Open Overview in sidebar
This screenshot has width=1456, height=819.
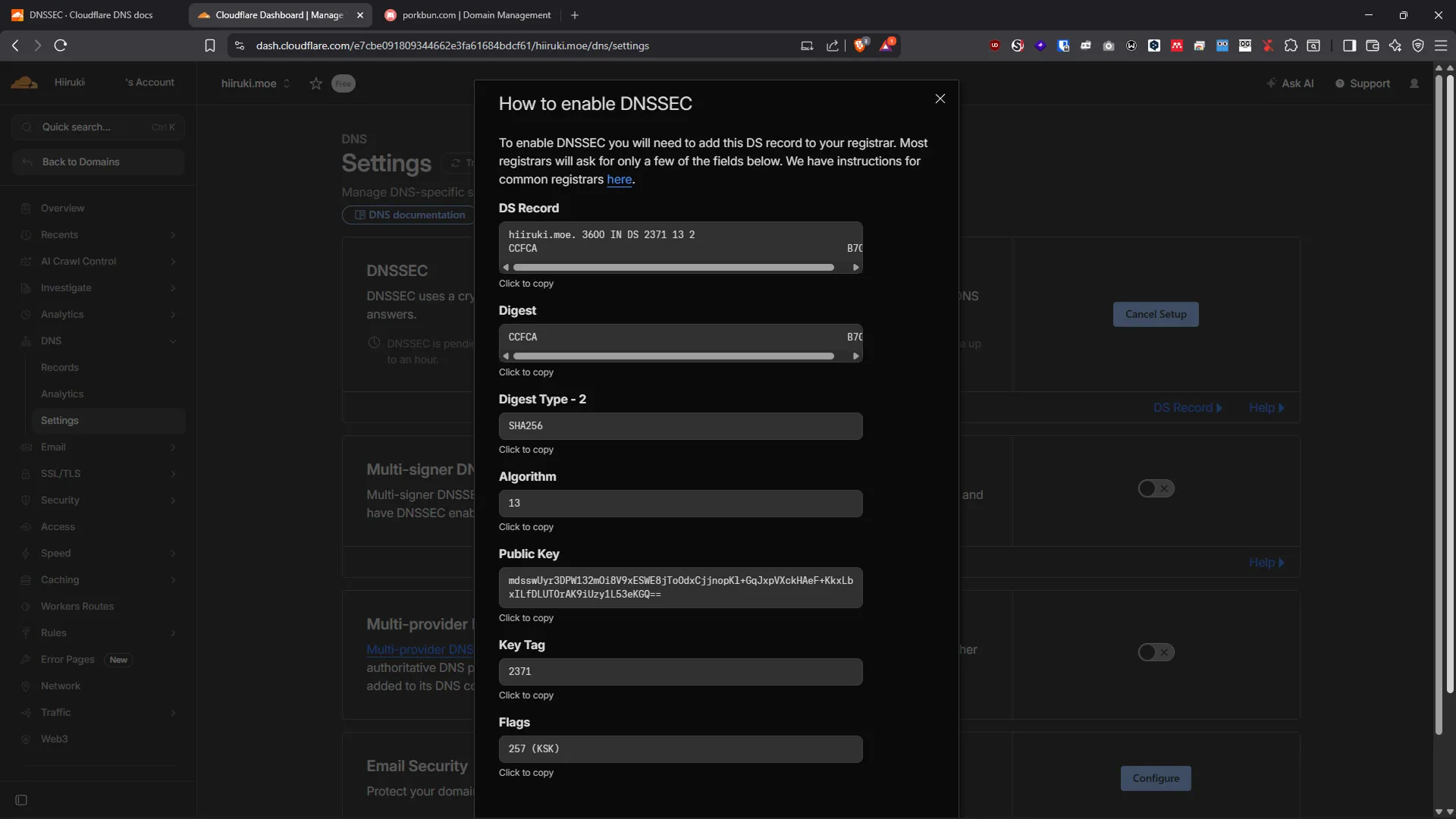[x=62, y=209]
